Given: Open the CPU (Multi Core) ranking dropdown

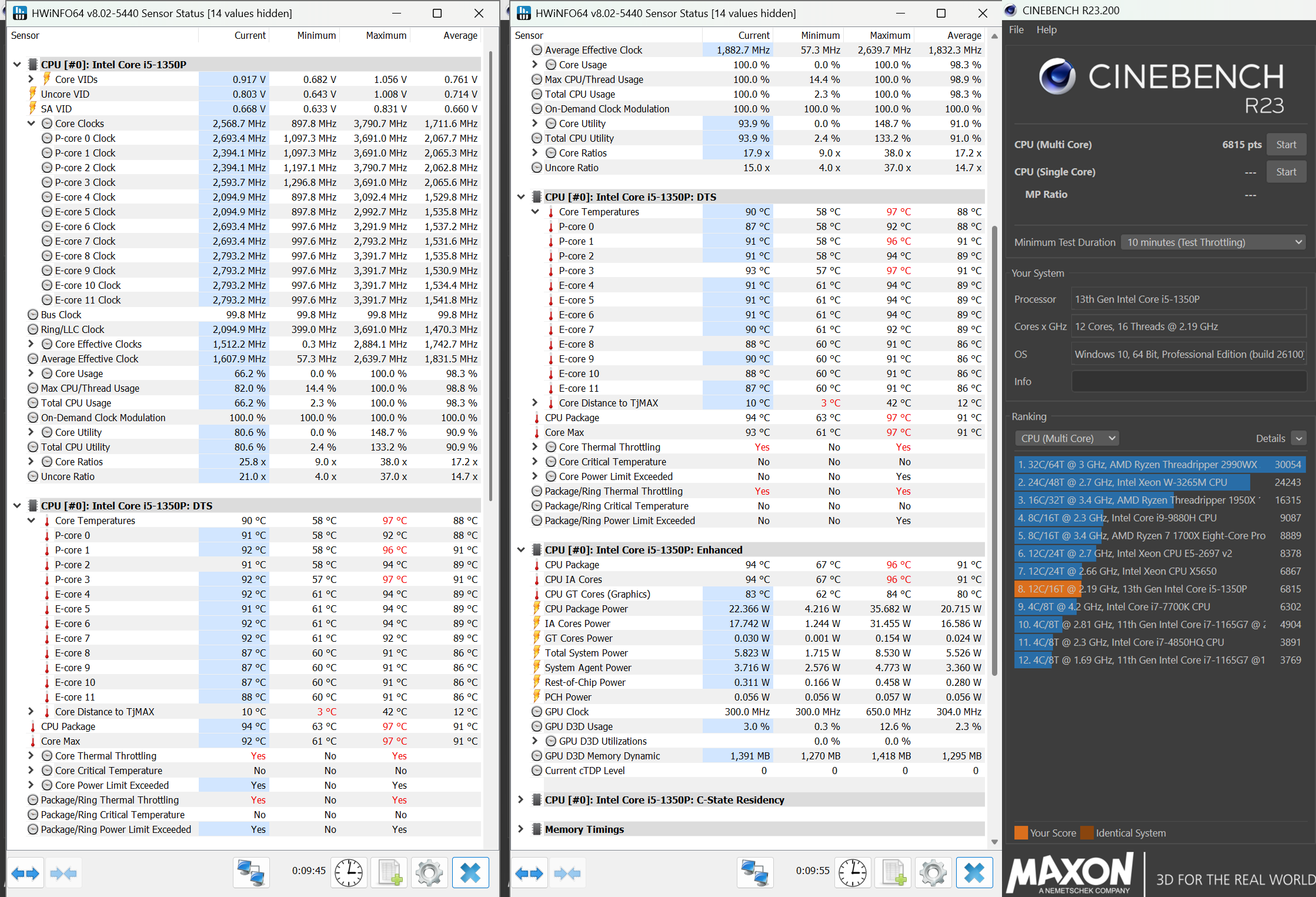Looking at the screenshot, I should tap(1067, 438).
